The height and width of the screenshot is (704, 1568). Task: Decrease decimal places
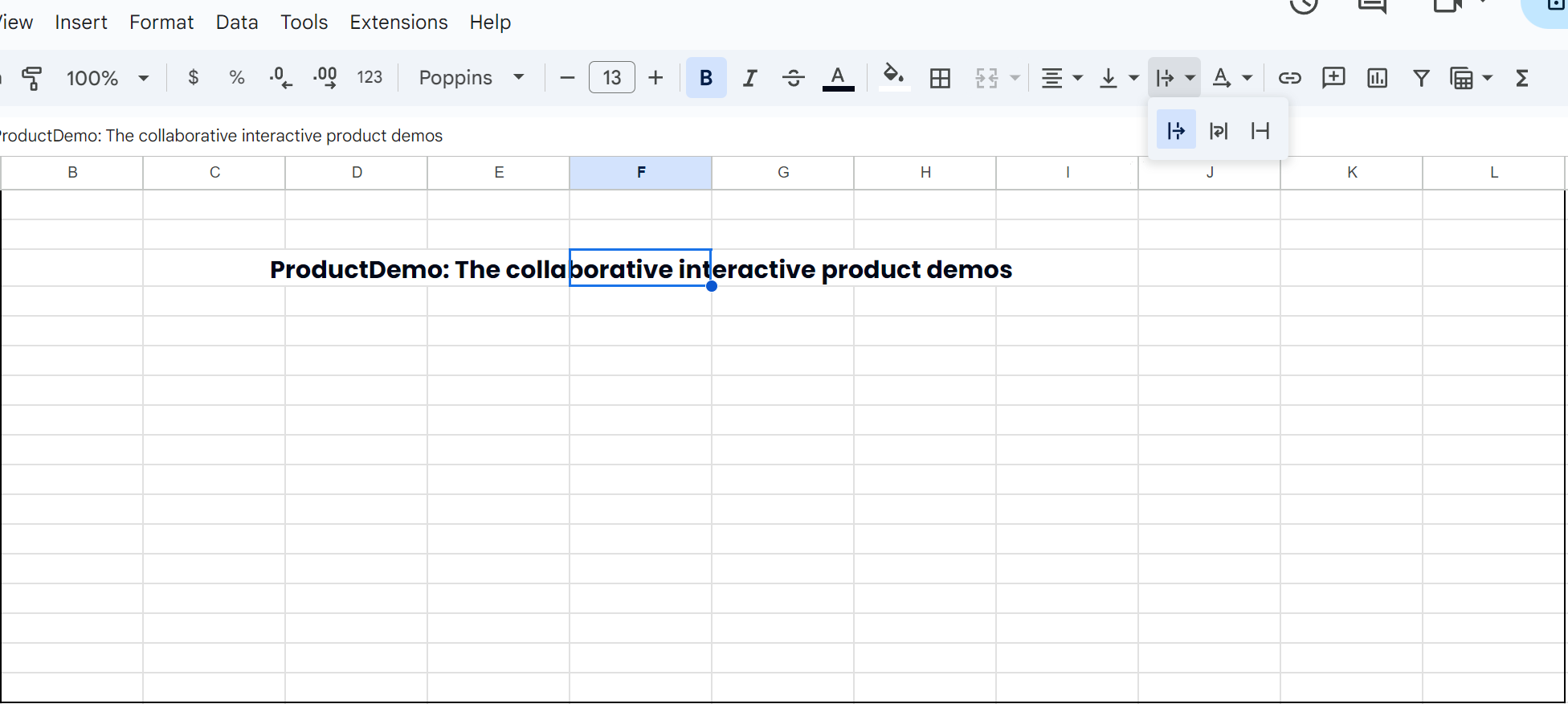tap(280, 78)
